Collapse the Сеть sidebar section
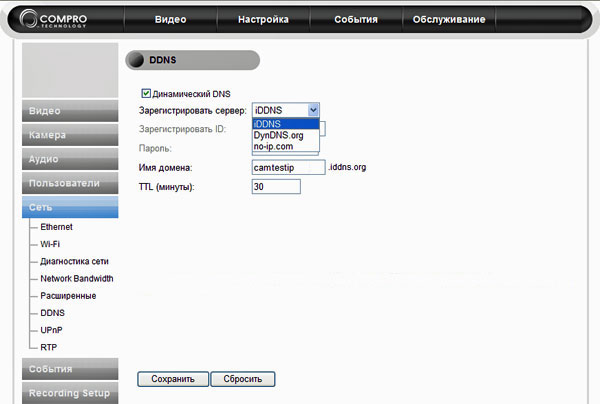This screenshot has height=404, width=600. pos(70,207)
